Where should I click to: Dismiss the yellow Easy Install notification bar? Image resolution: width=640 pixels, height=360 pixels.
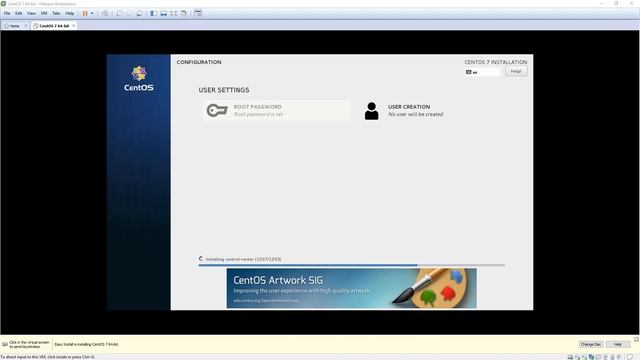click(x=636, y=340)
